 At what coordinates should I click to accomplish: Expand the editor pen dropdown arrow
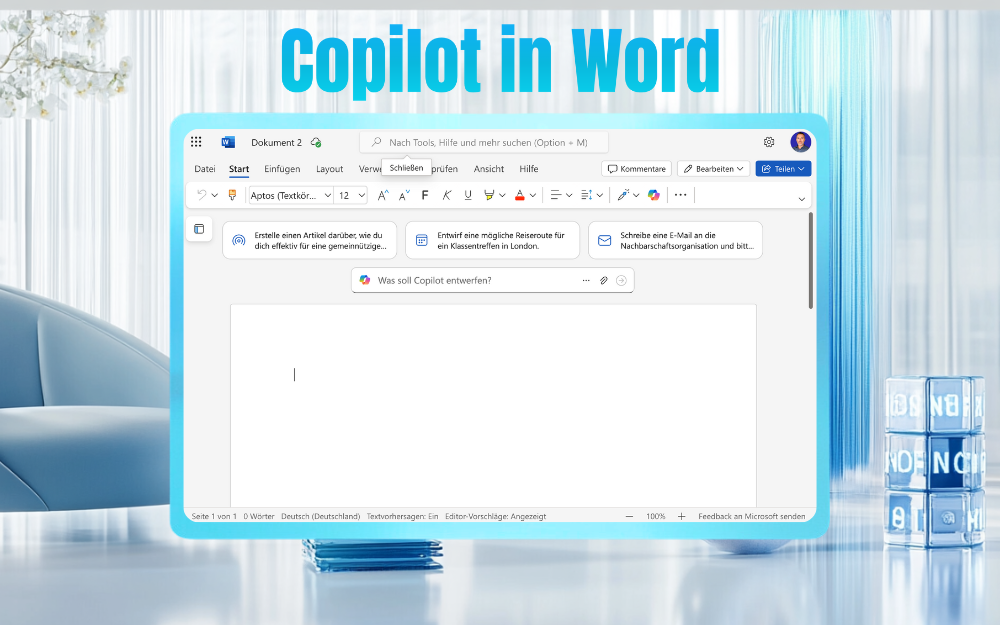tap(636, 195)
